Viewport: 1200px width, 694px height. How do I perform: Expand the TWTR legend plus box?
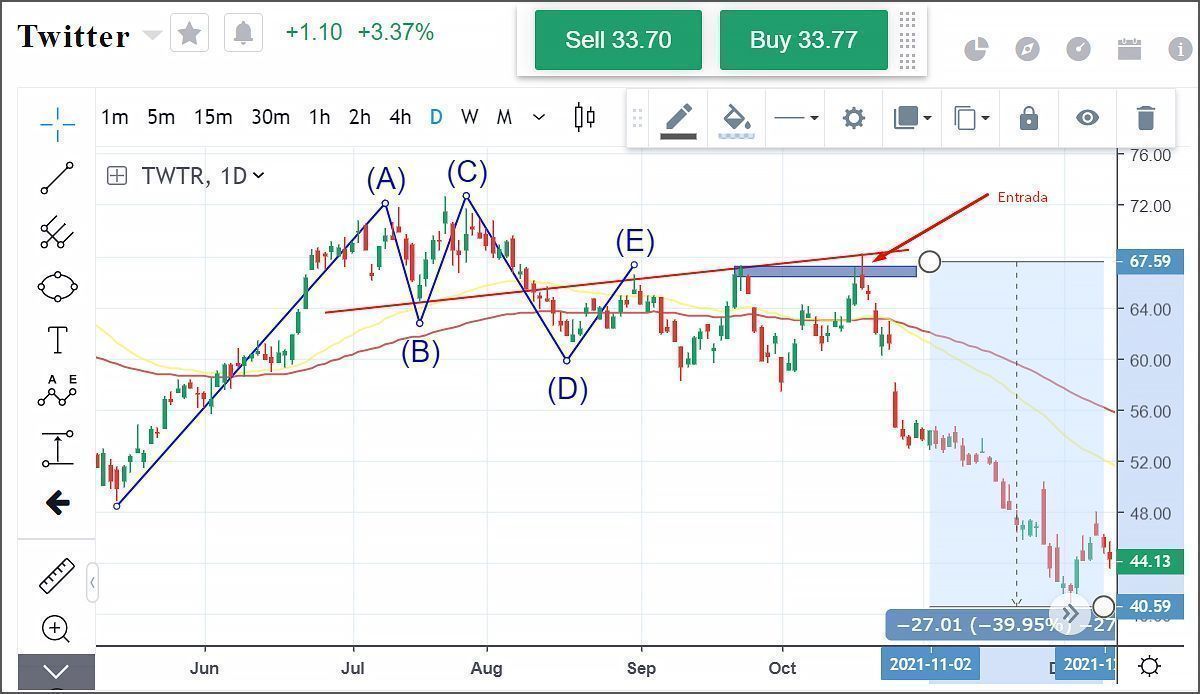117,176
